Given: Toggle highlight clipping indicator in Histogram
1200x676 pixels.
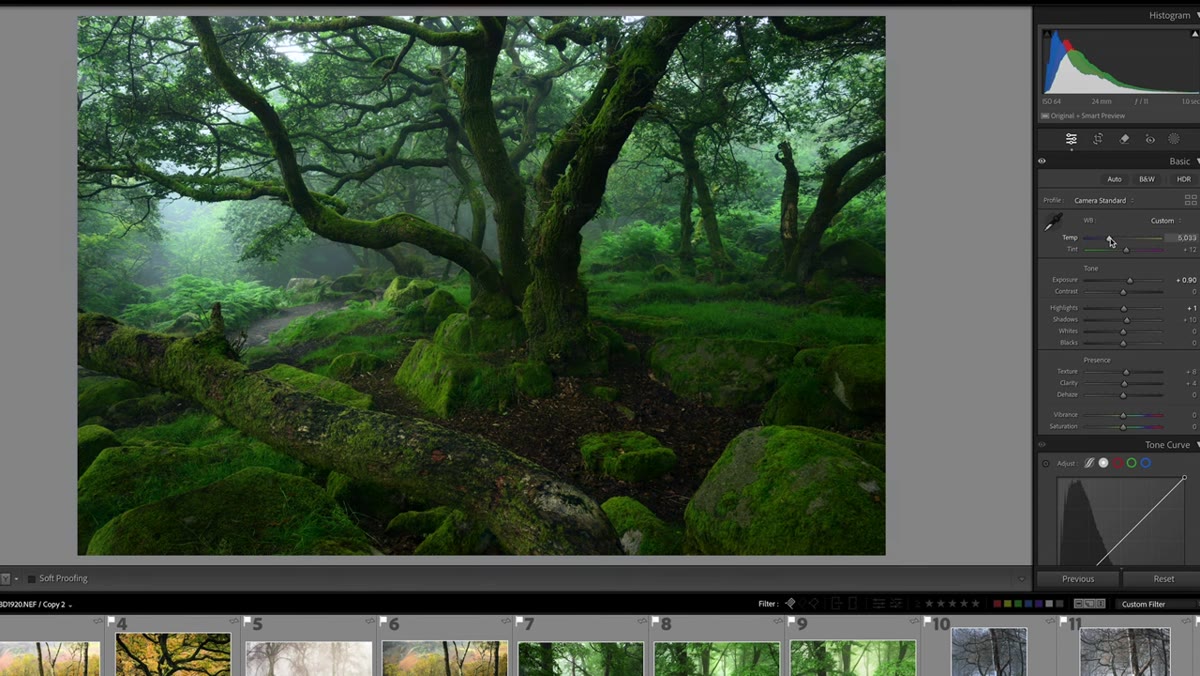Looking at the screenshot, I should coord(1197,34).
